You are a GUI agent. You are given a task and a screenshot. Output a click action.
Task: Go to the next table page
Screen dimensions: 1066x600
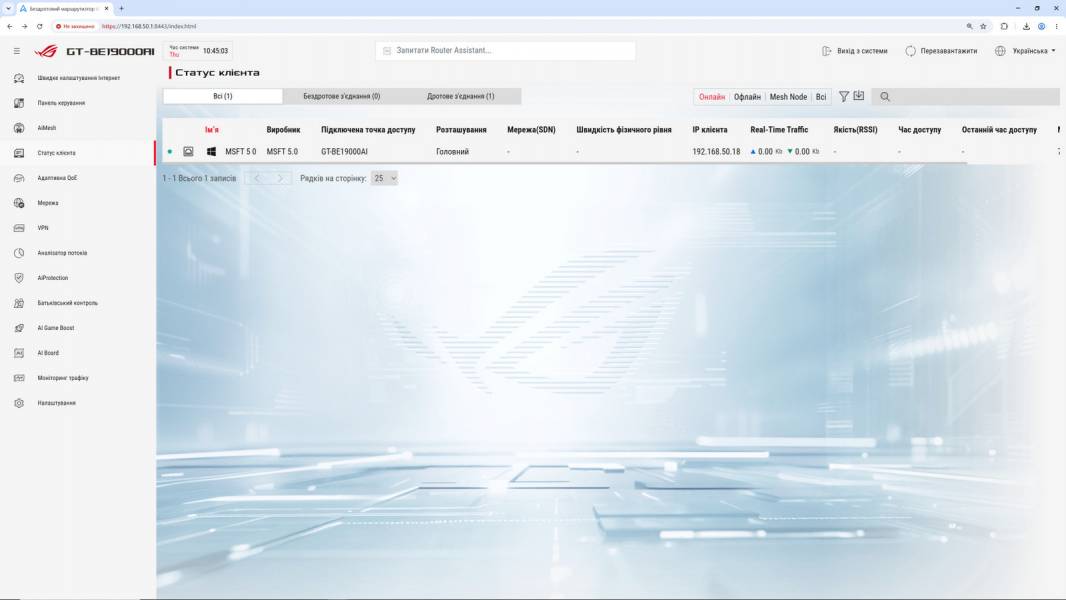[x=279, y=178]
